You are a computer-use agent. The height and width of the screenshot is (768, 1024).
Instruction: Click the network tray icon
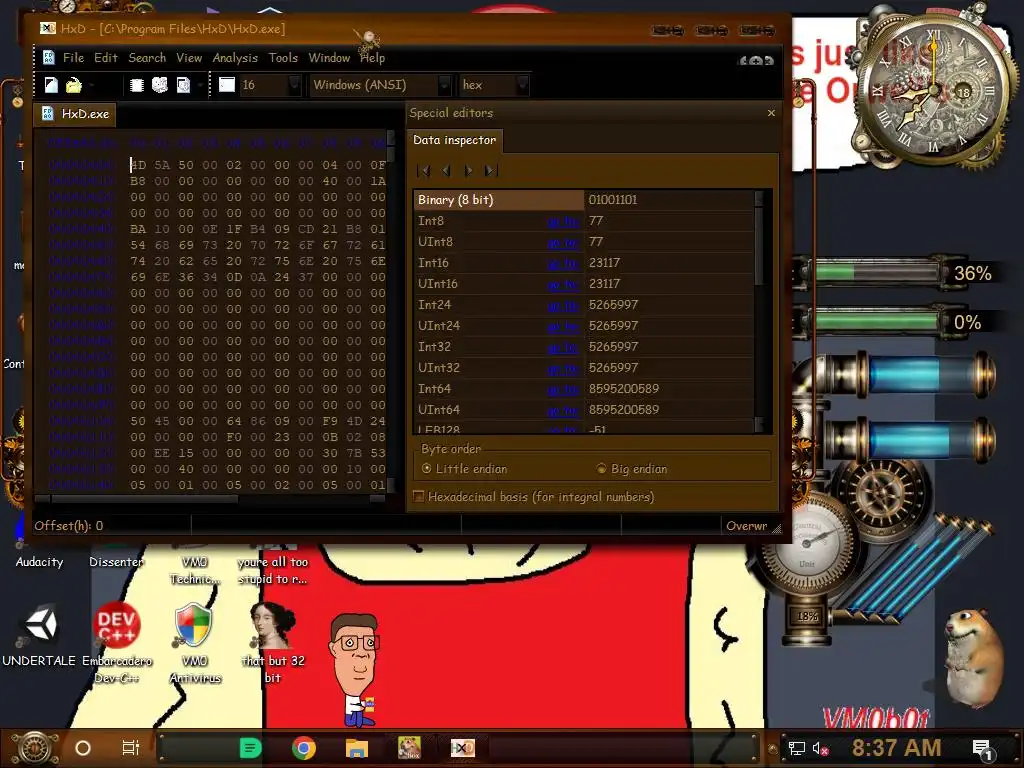point(796,748)
